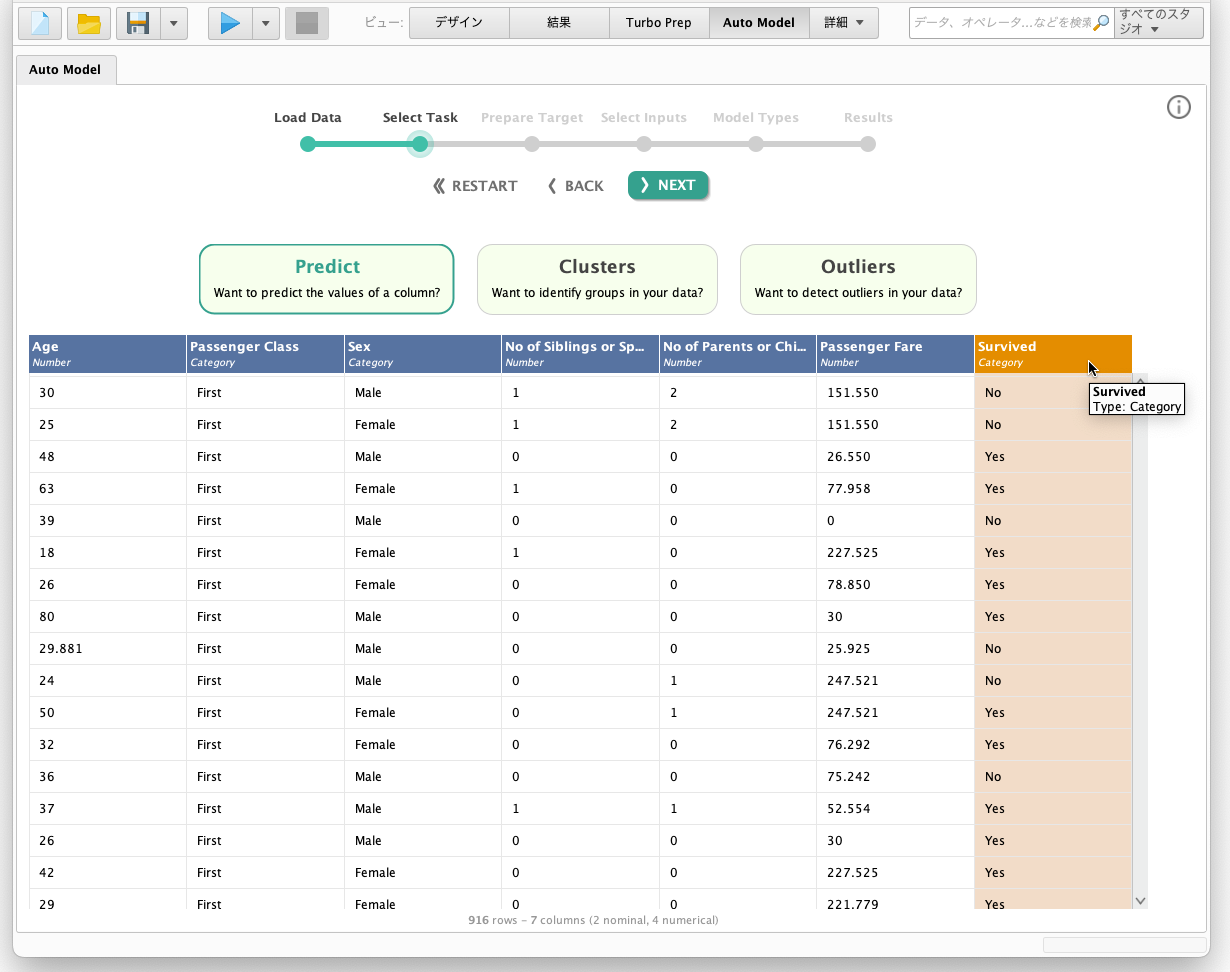Select the Sex column header
The image size is (1230, 972).
[x=423, y=354]
